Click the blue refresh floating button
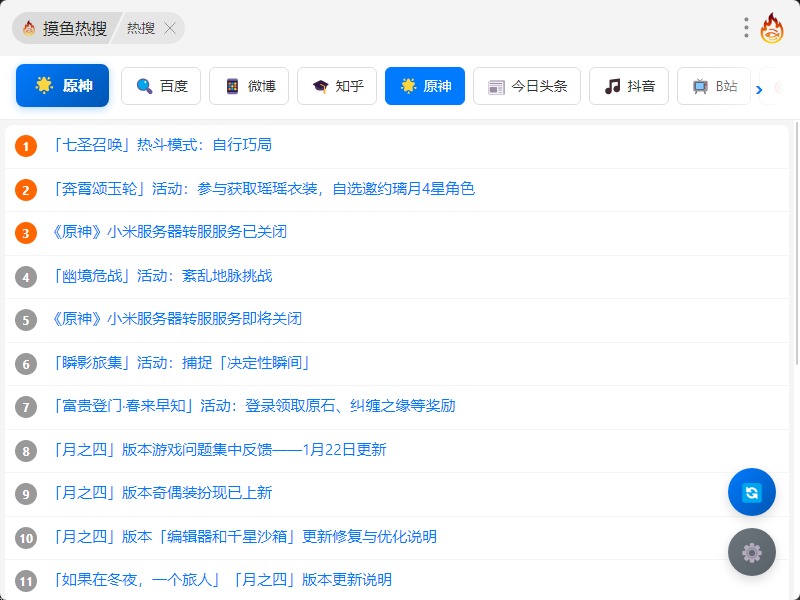 pyautogui.click(x=752, y=492)
